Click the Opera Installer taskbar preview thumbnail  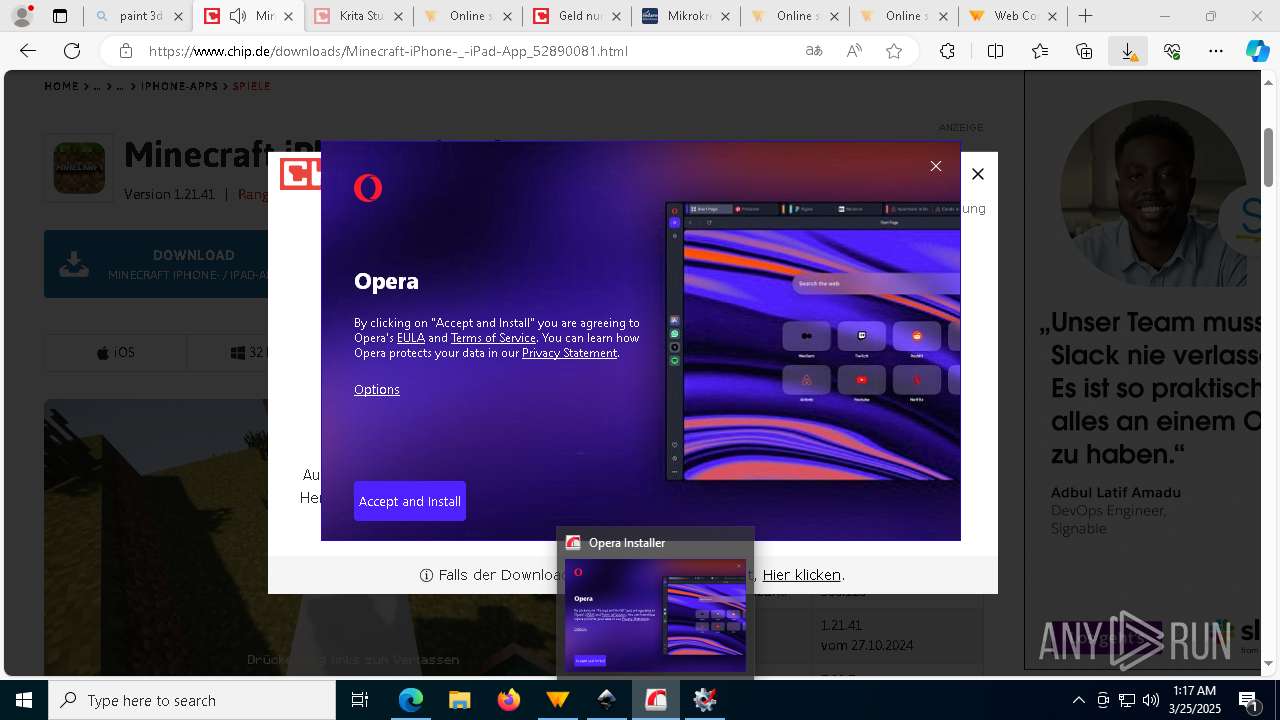[x=655, y=615]
